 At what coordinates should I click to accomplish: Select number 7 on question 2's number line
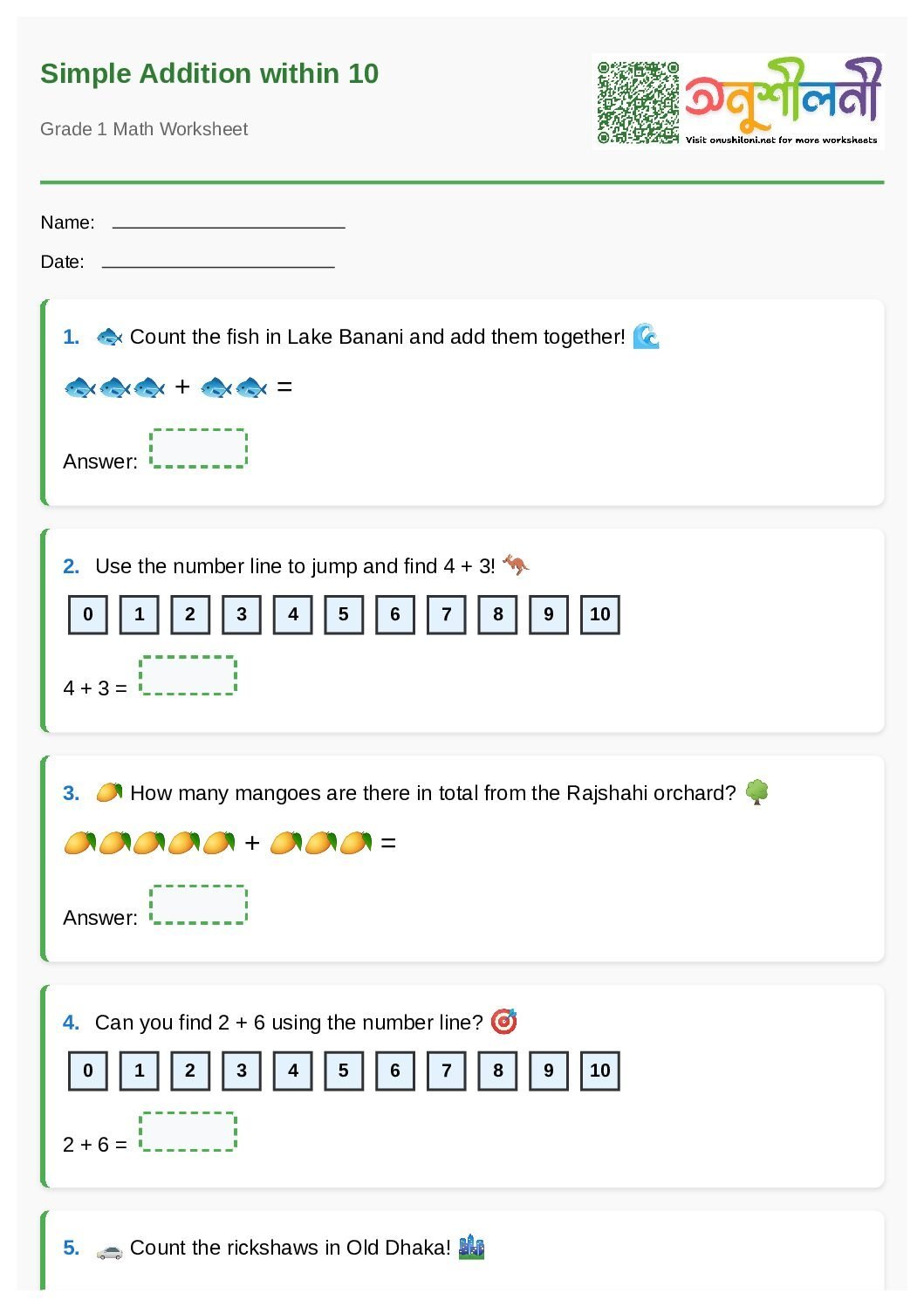[447, 615]
